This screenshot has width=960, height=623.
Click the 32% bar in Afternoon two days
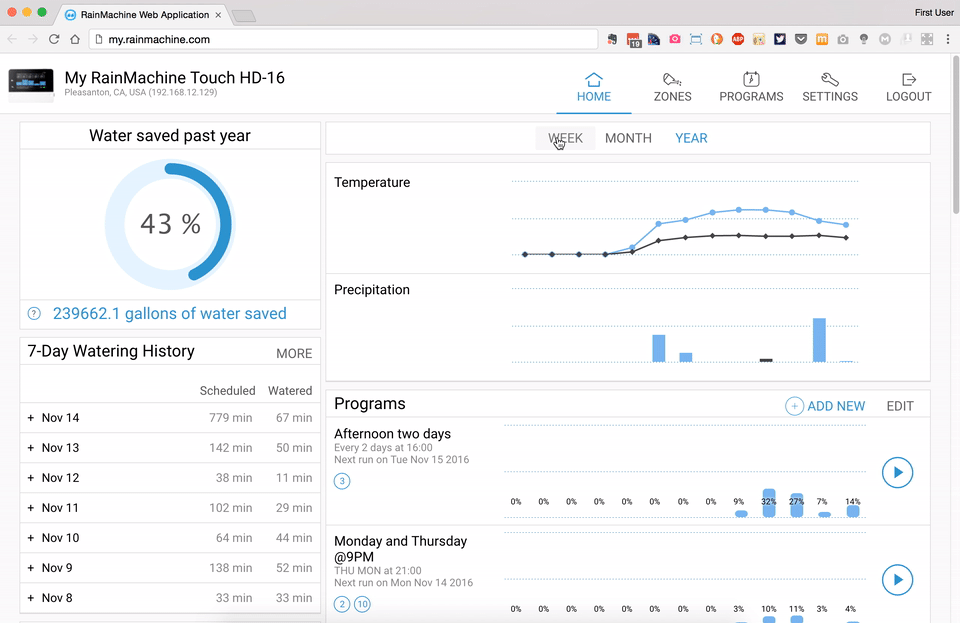769,503
